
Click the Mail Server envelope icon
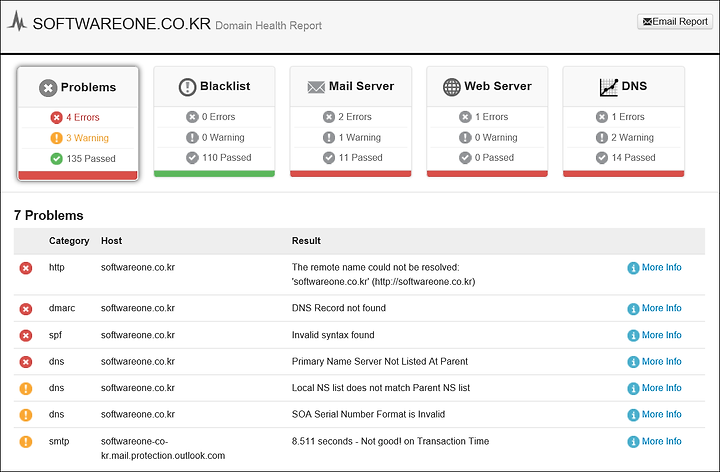316,87
